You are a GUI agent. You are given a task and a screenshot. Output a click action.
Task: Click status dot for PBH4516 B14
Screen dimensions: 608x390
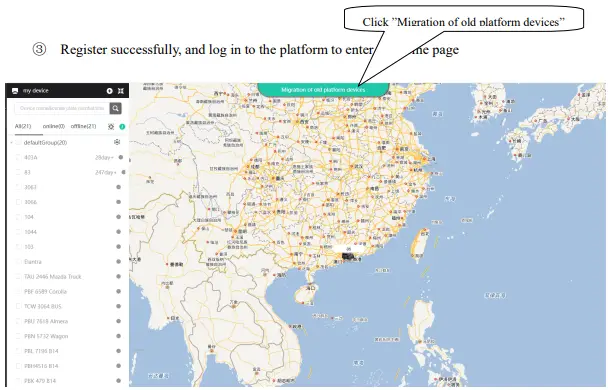(x=119, y=366)
